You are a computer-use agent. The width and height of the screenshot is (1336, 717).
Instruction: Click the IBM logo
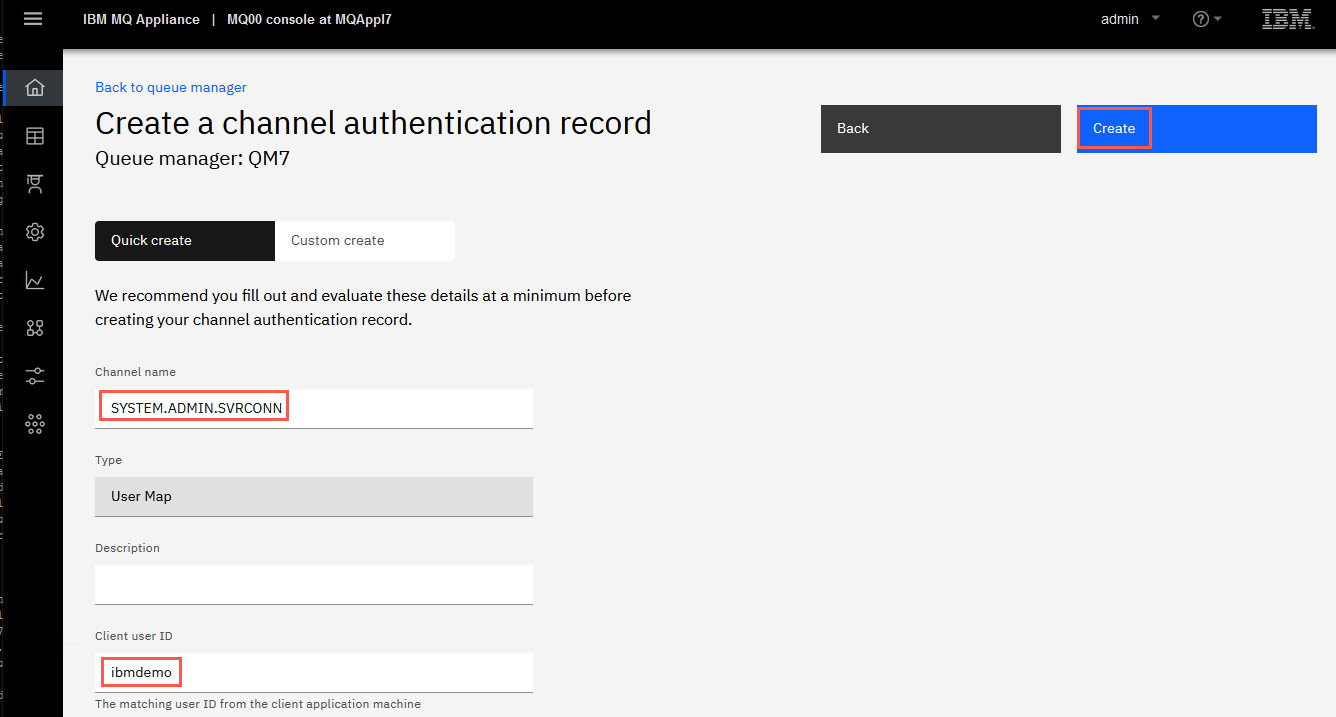click(1288, 19)
